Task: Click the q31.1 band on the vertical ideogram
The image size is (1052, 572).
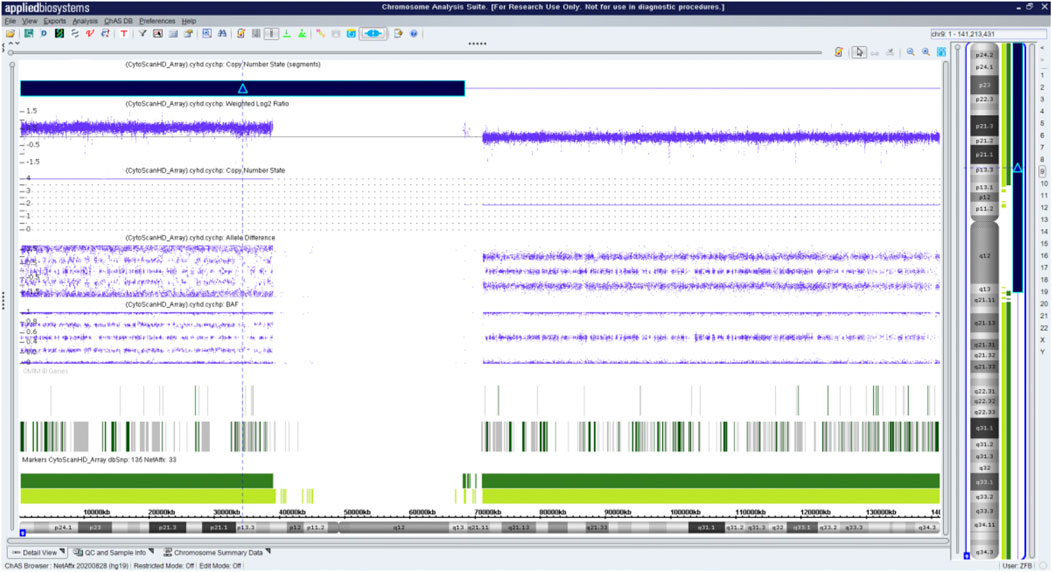Action: click(x=984, y=428)
